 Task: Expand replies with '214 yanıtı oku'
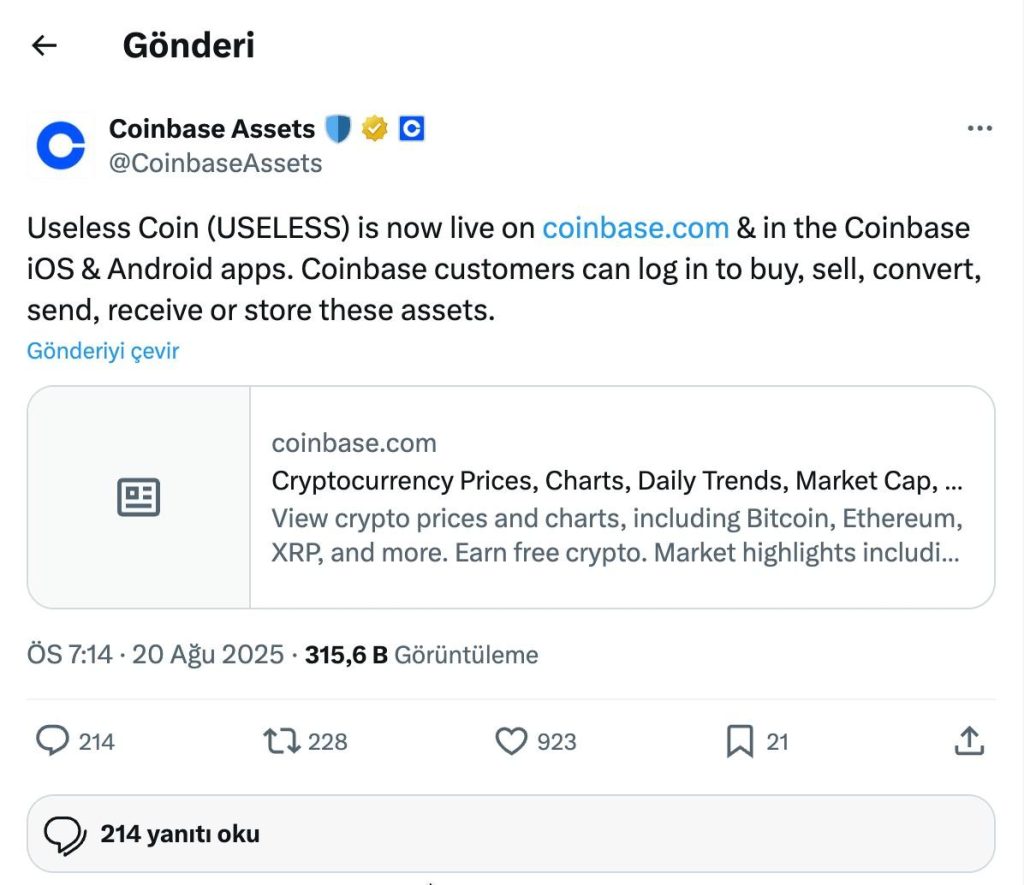(x=180, y=833)
